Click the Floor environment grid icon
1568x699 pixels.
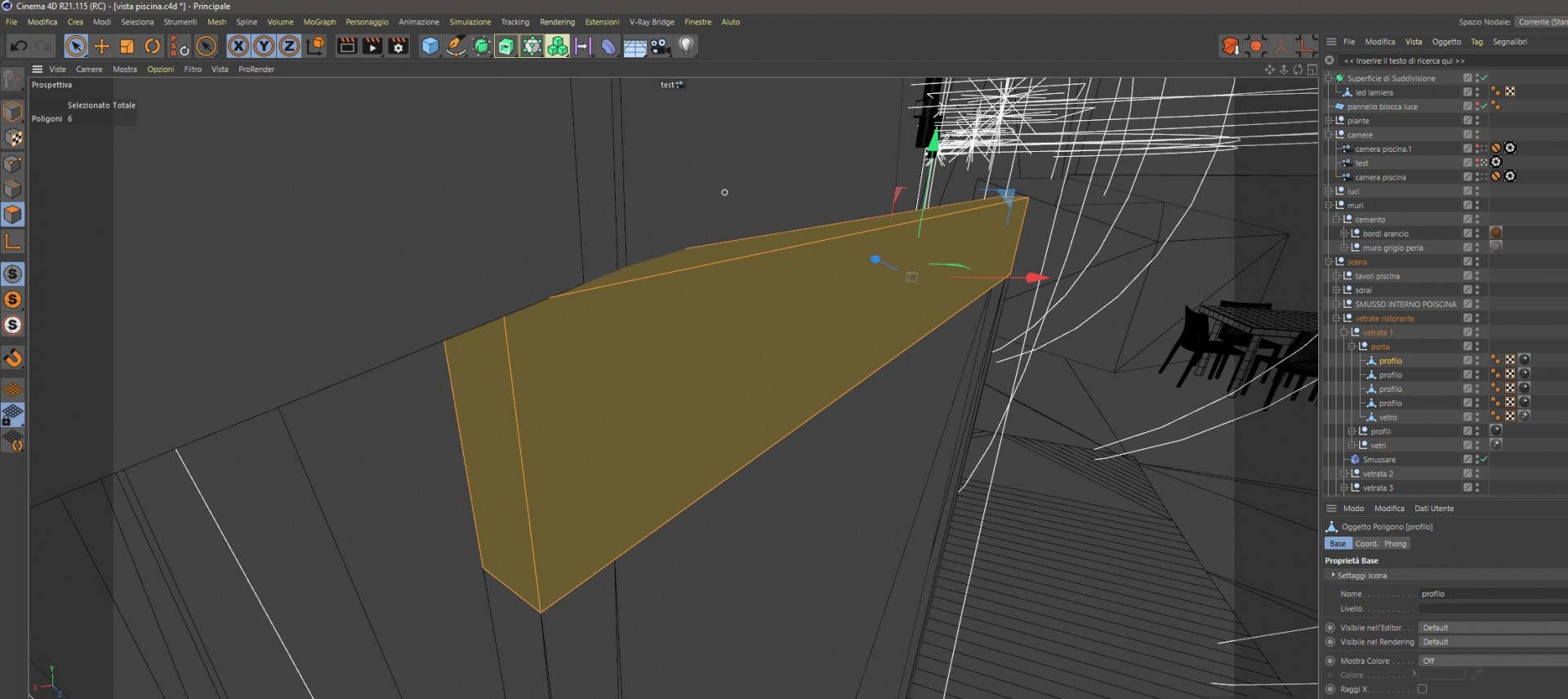pos(635,47)
